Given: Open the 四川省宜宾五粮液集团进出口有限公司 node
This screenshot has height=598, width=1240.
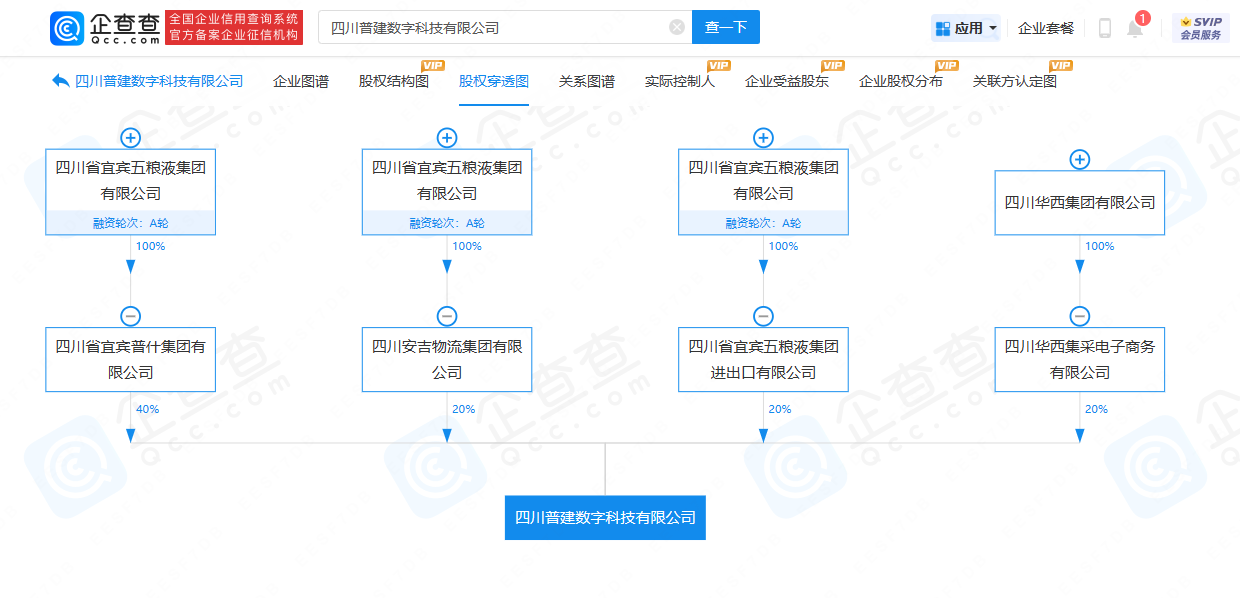Looking at the screenshot, I should click(x=763, y=359).
